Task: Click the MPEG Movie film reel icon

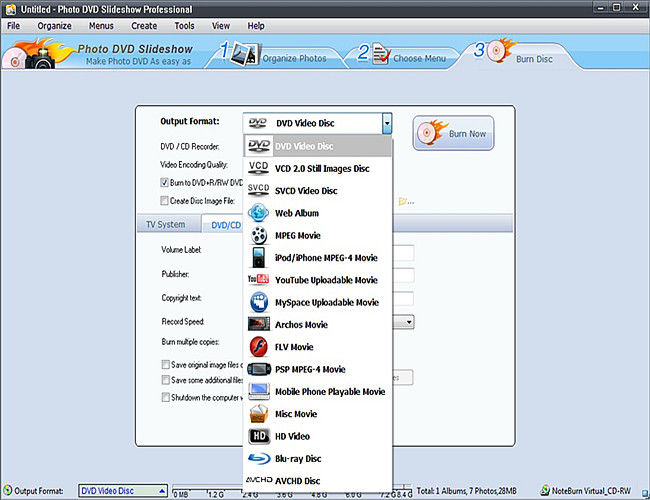Action: [259, 235]
